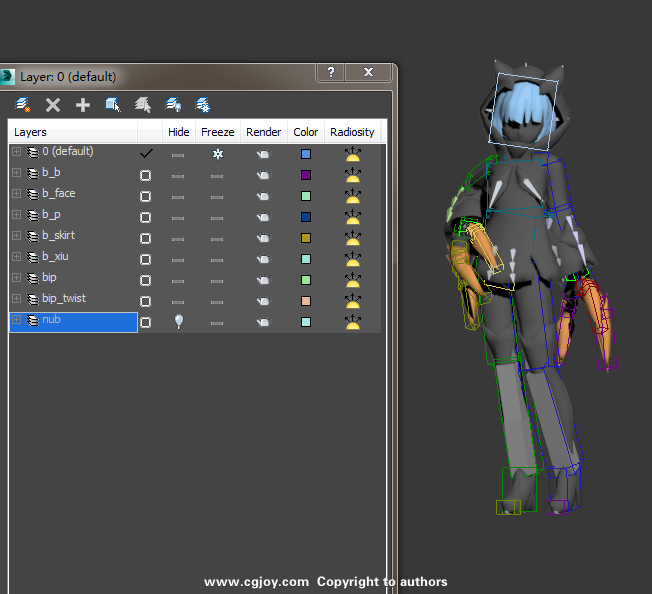Click Hide/Unhide All Layers toolbar icon
The width and height of the screenshot is (652, 594).
173,104
